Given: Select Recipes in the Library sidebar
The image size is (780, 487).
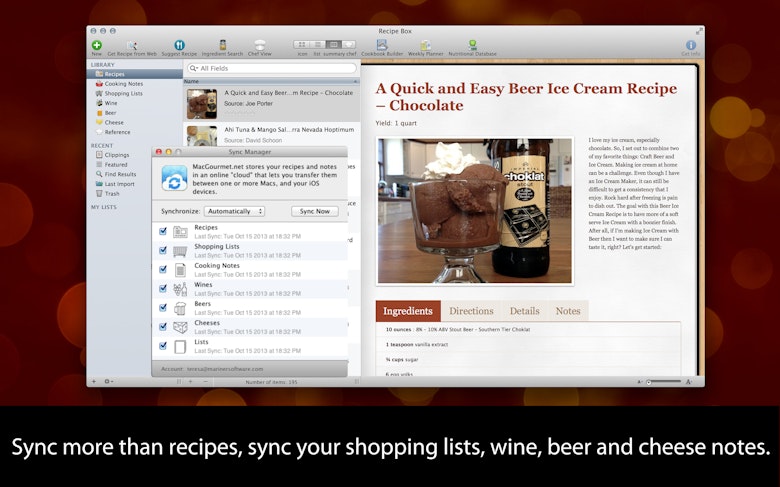Looking at the screenshot, I should tap(134, 74).
